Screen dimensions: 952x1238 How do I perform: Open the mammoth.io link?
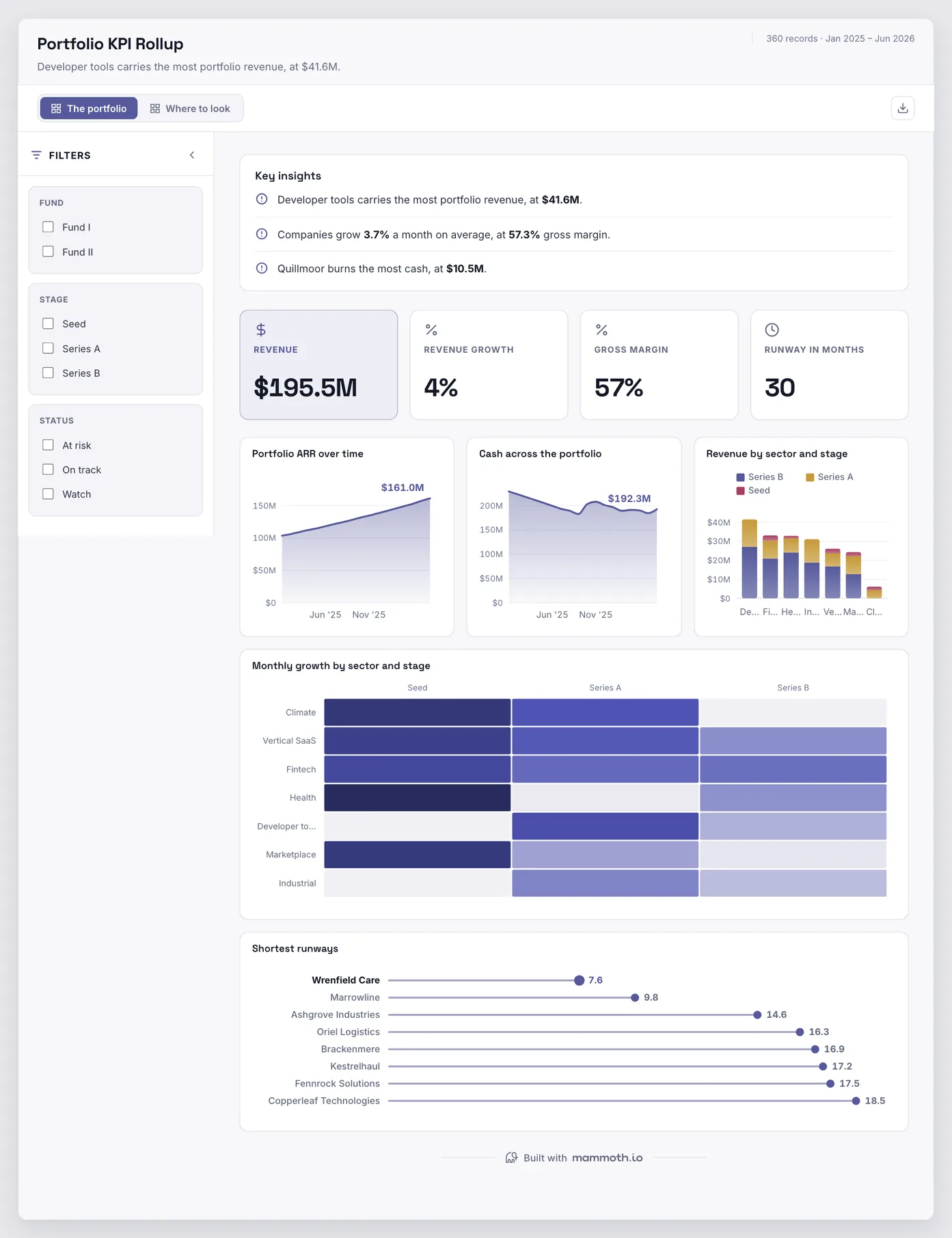coord(607,1157)
